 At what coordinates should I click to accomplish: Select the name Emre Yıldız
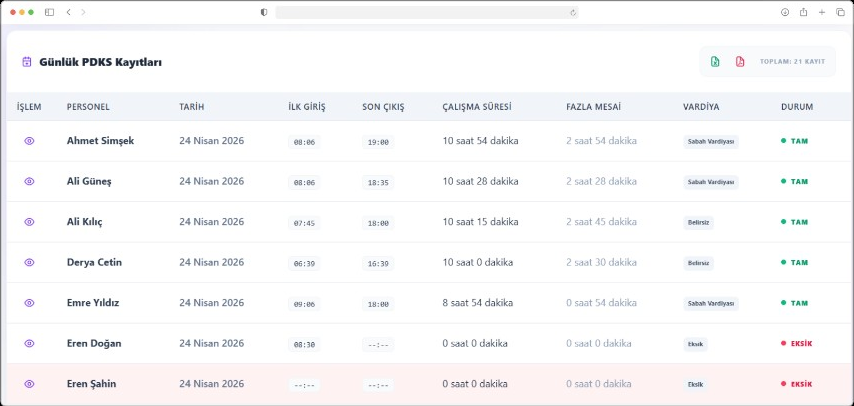point(93,303)
